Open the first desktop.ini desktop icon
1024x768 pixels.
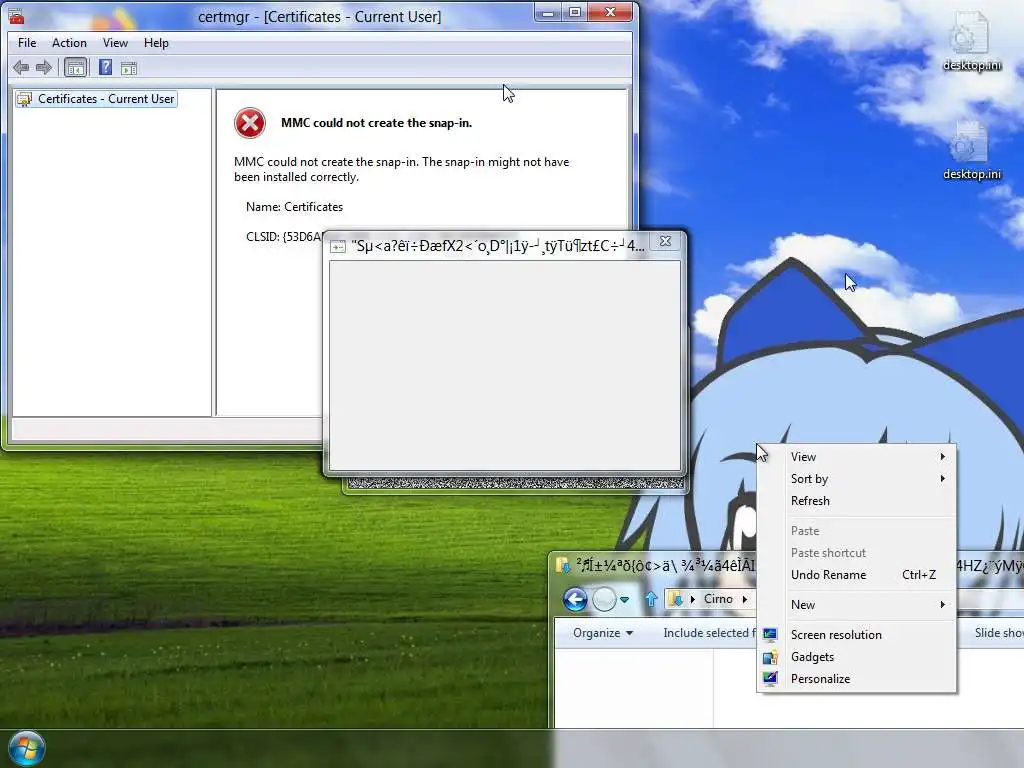971,40
